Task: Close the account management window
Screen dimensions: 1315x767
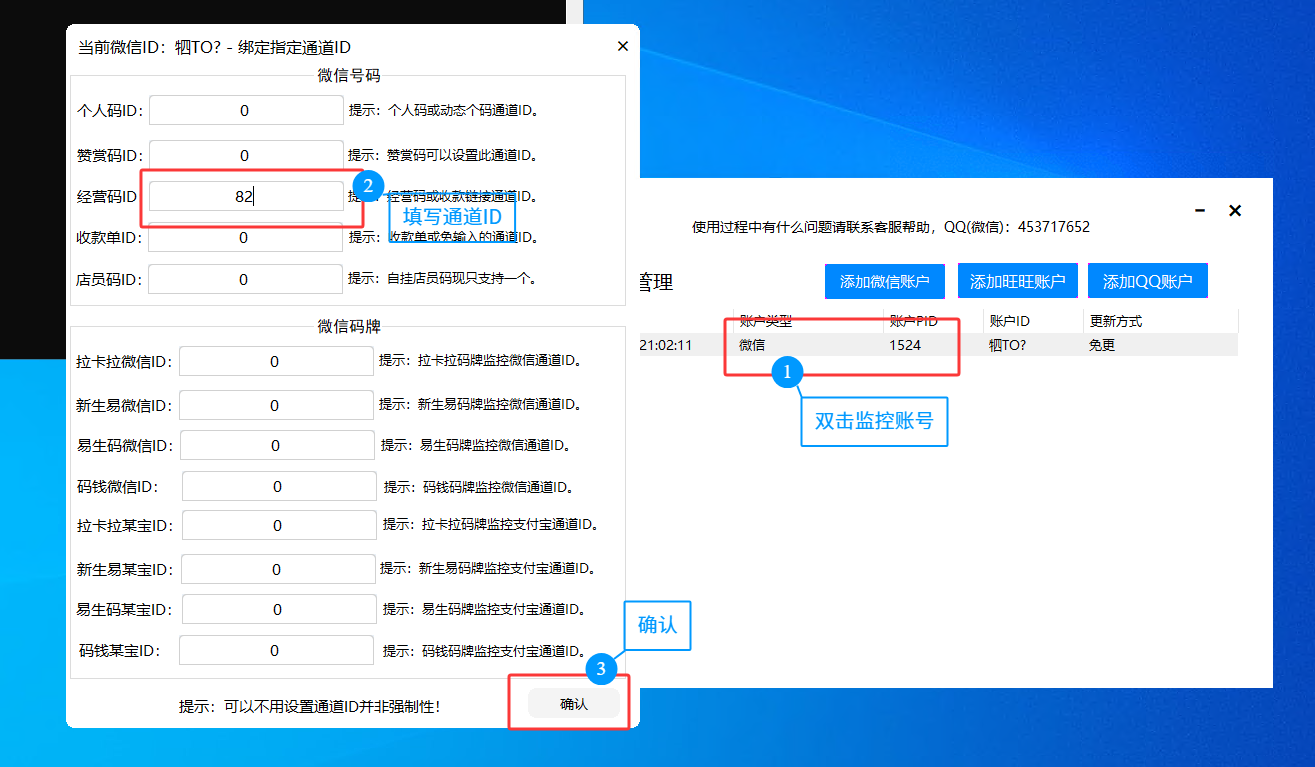Action: point(1235,211)
